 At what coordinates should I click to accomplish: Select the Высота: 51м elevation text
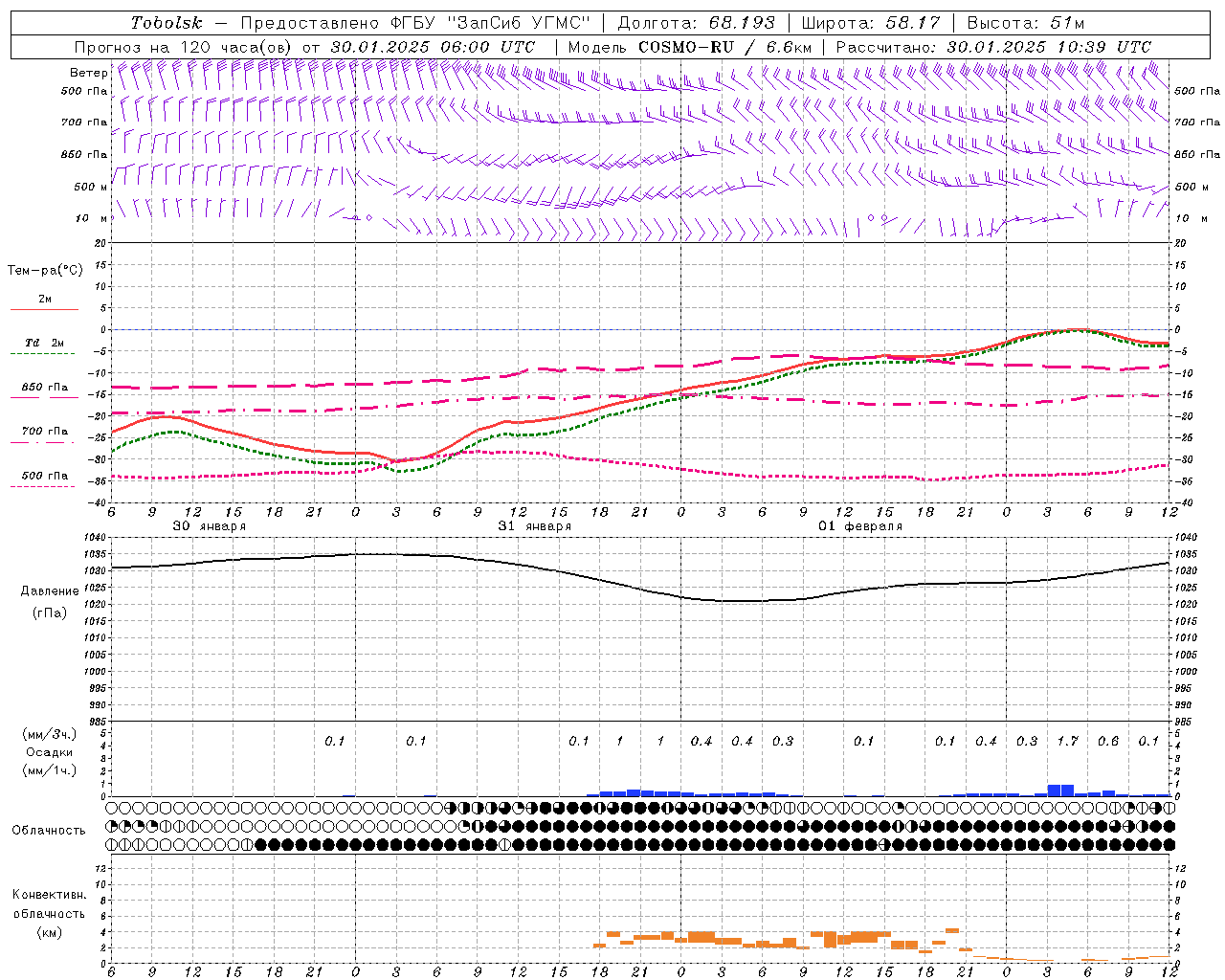tap(1026, 23)
